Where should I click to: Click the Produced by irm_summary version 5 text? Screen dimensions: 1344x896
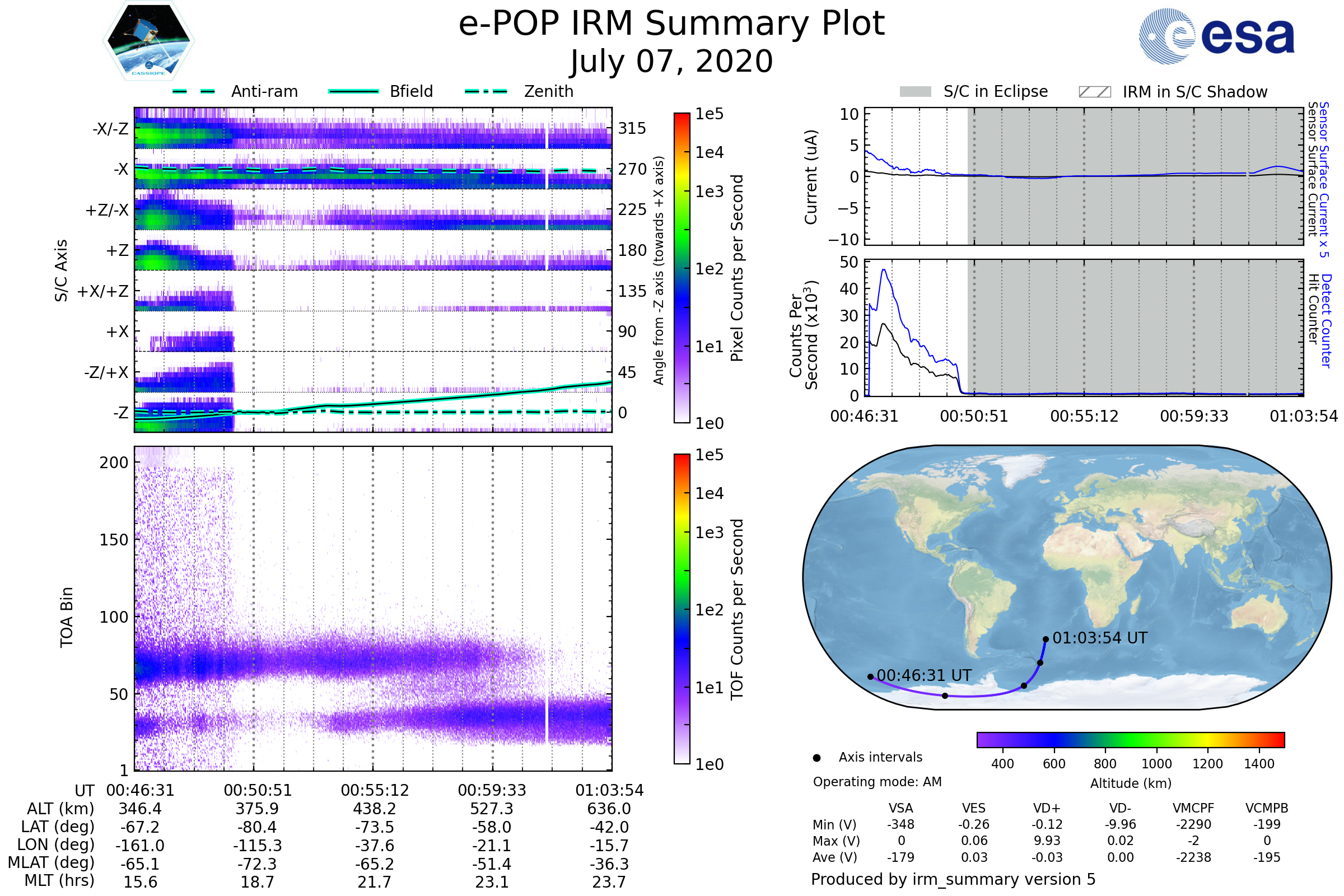click(953, 879)
